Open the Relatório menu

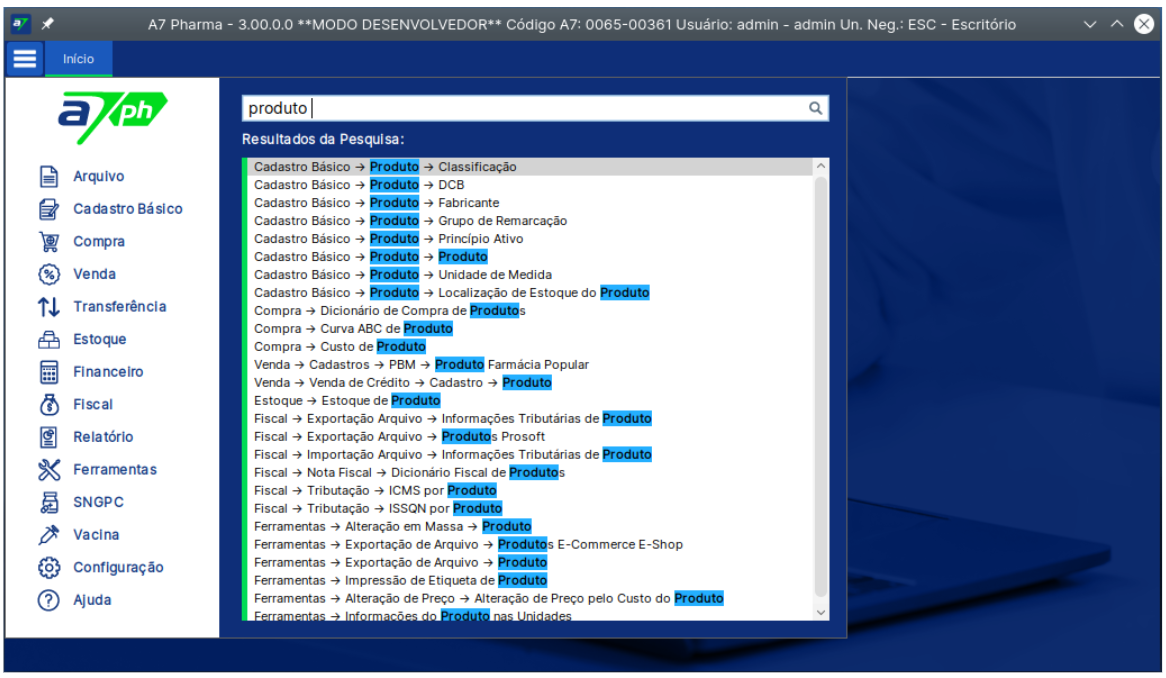pyautogui.click(x=103, y=437)
